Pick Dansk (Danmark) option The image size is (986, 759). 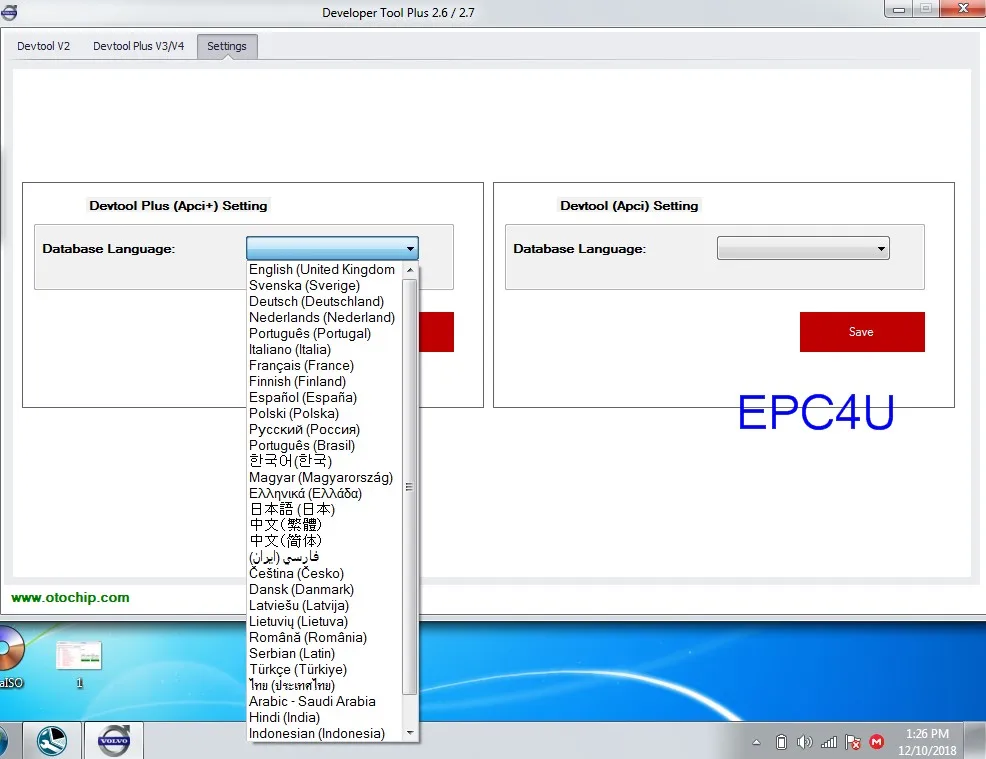(324, 589)
